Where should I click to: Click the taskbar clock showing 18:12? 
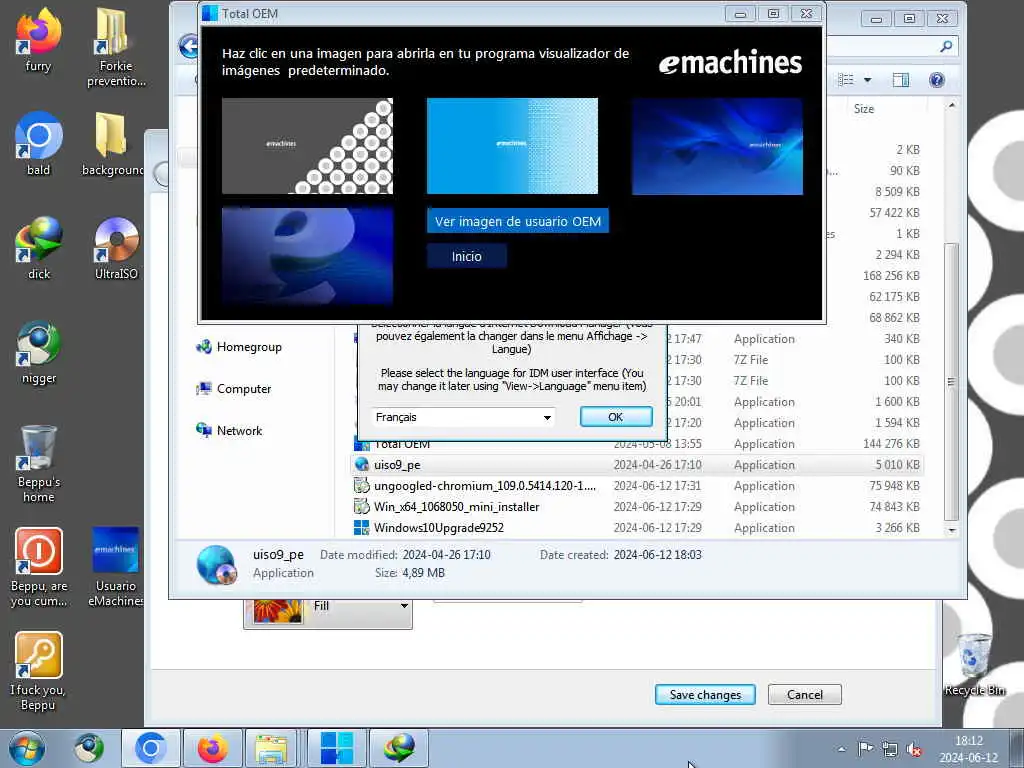click(969, 749)
